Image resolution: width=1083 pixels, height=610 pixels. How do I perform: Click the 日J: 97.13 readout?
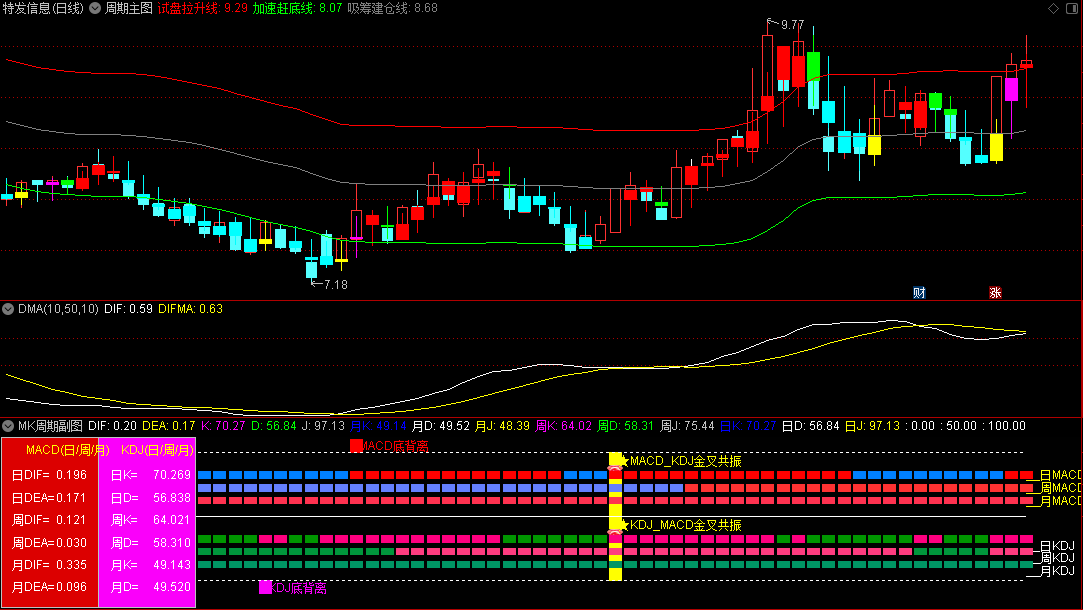click(872, 426)
